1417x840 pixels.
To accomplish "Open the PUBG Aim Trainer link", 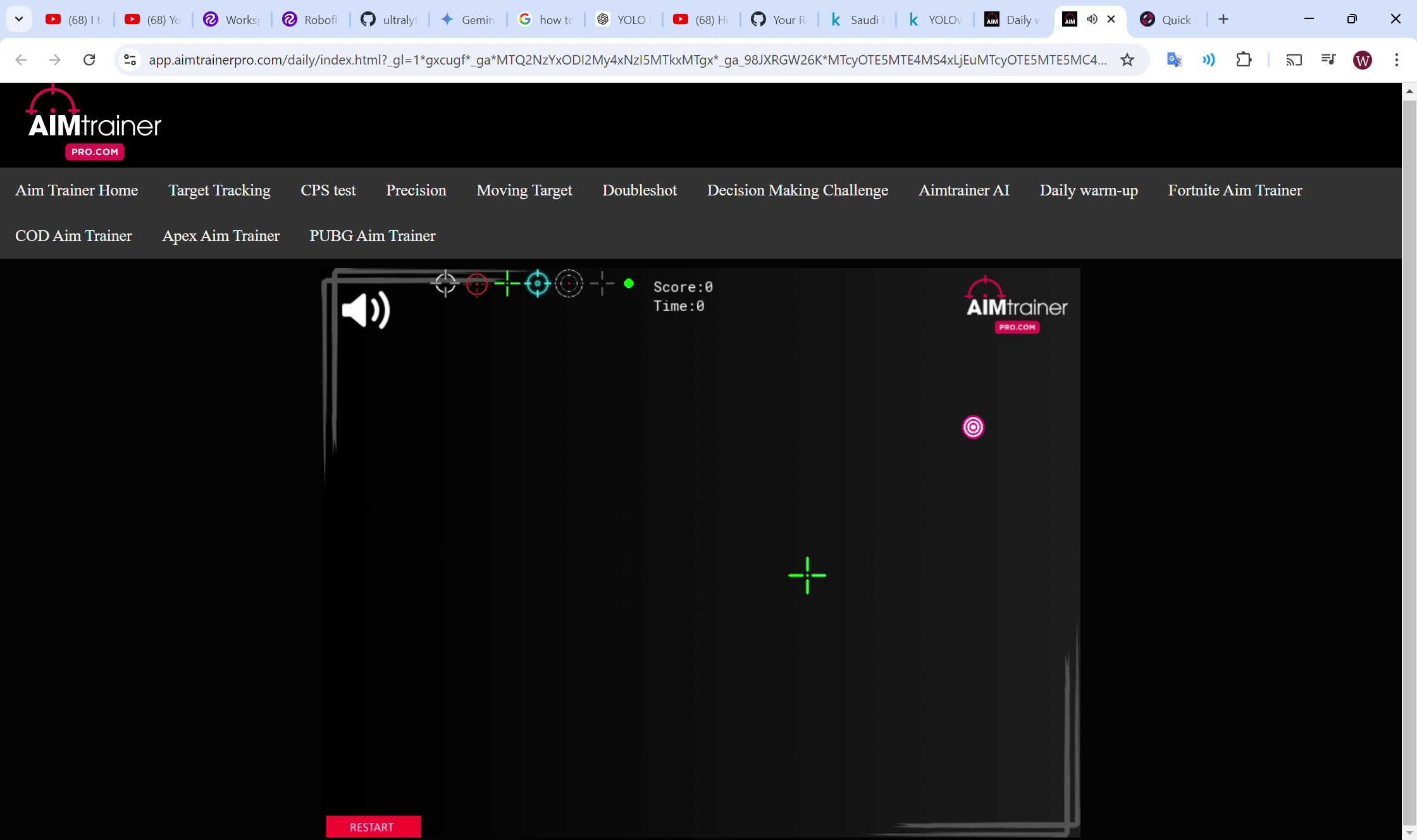I will (372, 236).
